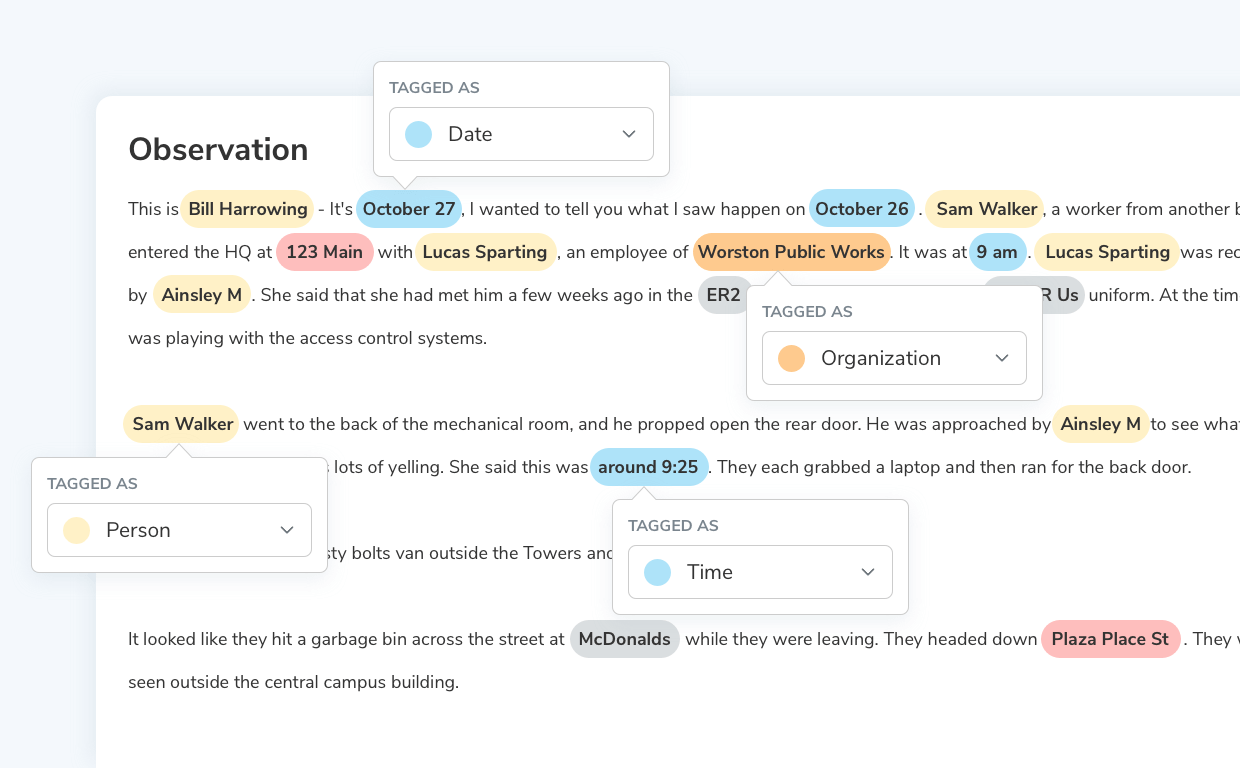Image resolution: width=1240 pixels, height=768 pixels.
Task: Click the orange Organization category dot icon
Action: (x=791, y=357)
